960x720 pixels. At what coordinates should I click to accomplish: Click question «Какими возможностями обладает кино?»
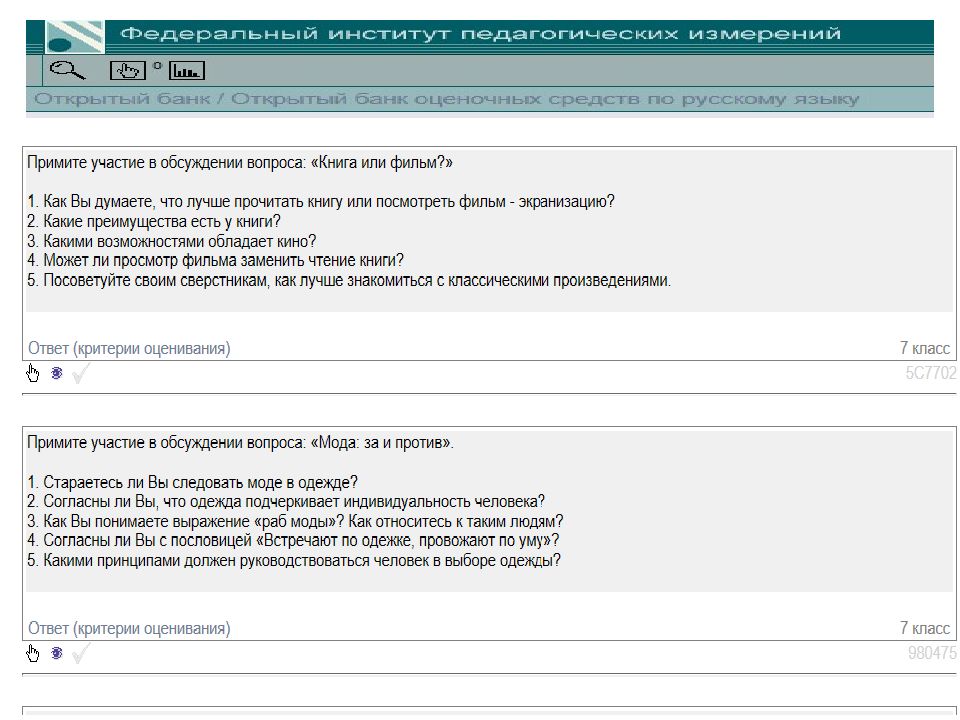coord(171,241)
